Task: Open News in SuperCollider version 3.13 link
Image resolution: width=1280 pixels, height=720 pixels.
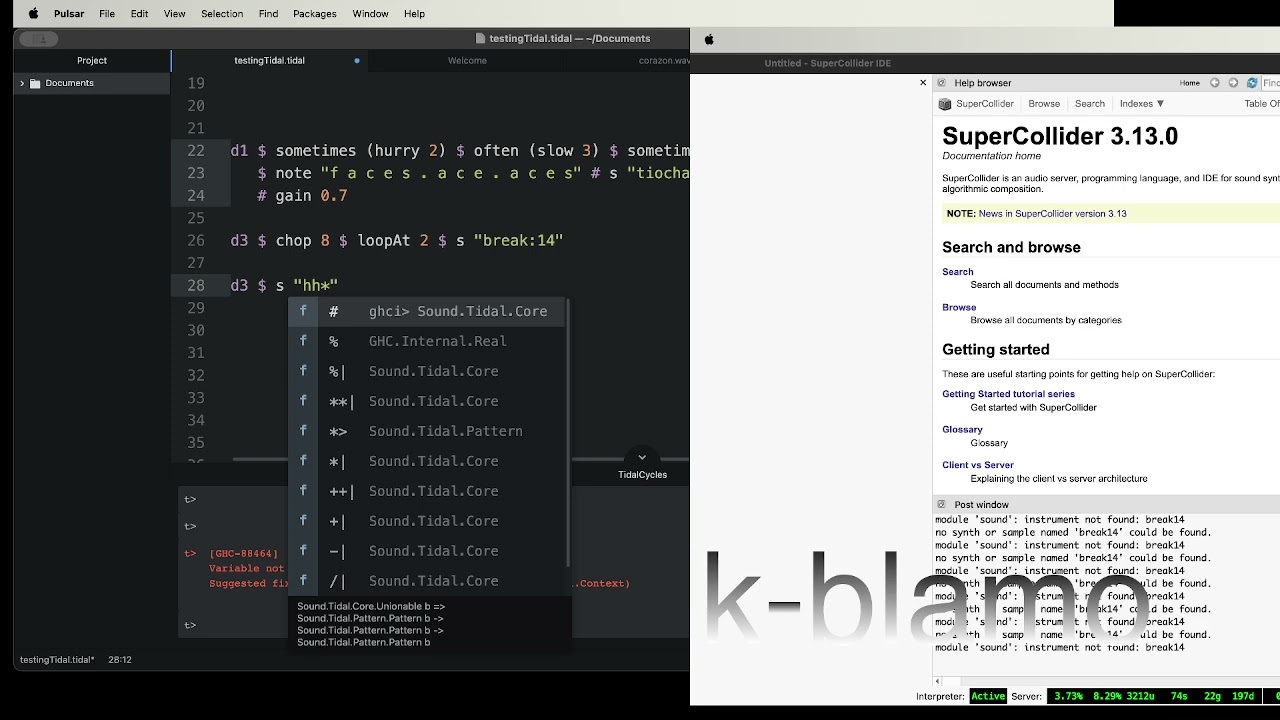Action: 1052,214
